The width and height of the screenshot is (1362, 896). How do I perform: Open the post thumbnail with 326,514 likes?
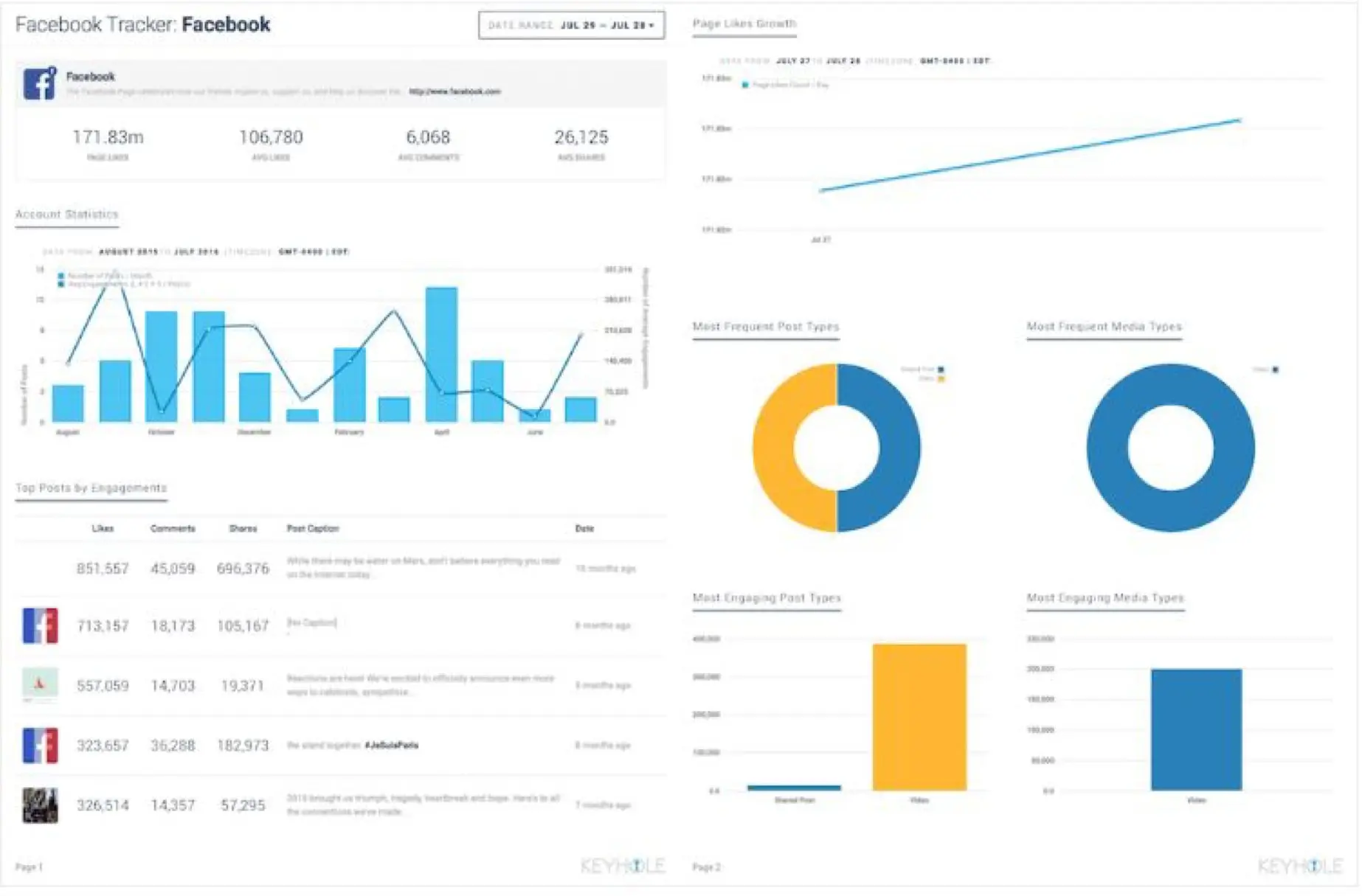click(x=40, y=805)
